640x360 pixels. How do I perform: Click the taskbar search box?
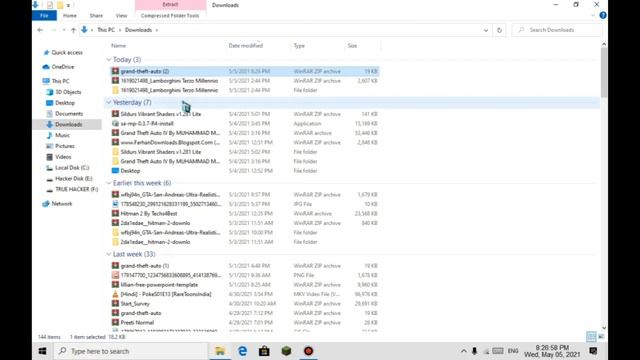[x=131, y=351]
